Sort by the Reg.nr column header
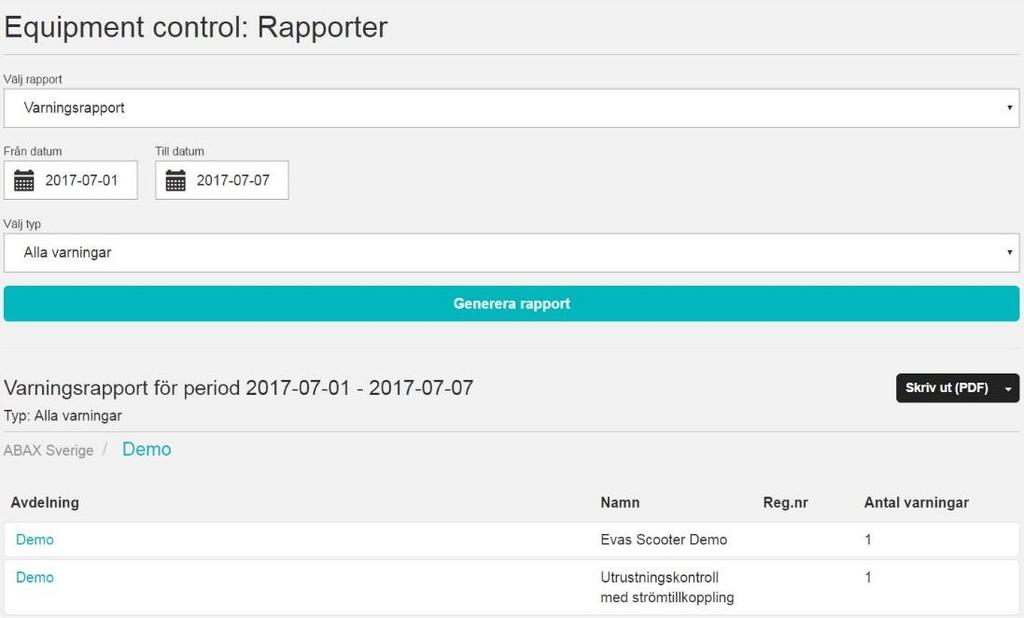Image resolution: width=1024 pixels, height=618 pixels. pyautogui.click(x=786, y=503)
